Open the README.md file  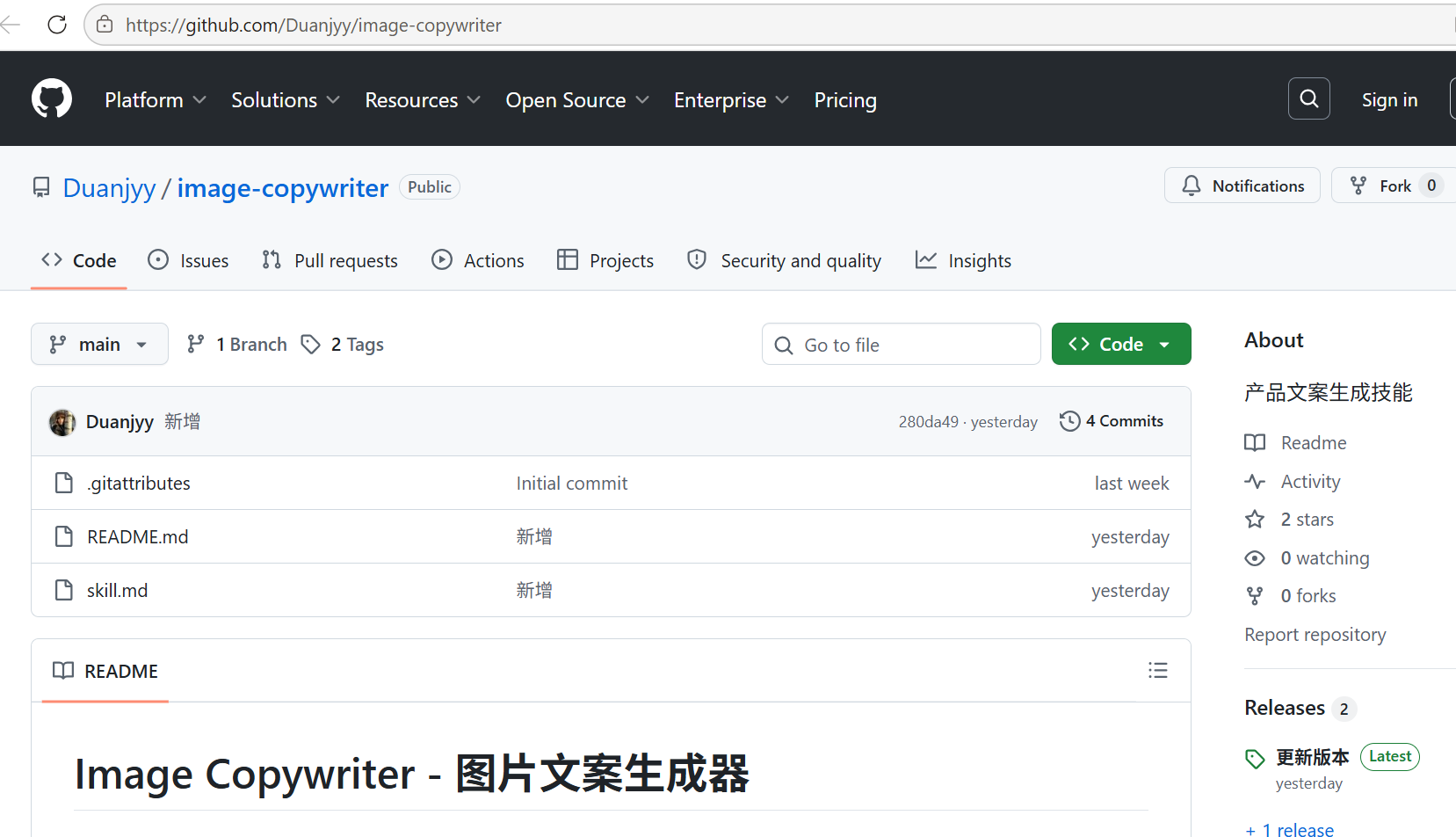coord(138,536)
